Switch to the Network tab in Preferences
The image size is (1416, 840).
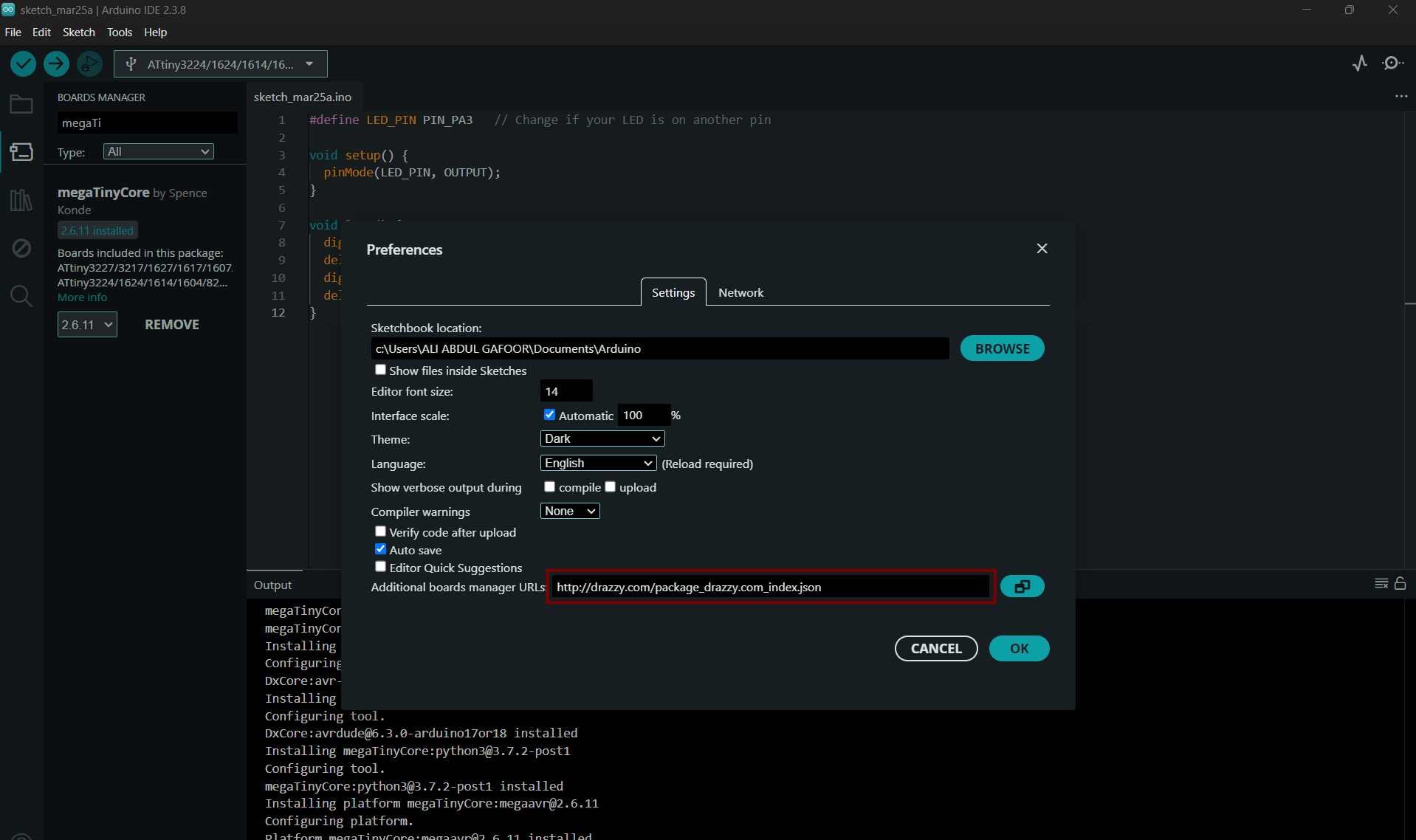pos(740,292)
